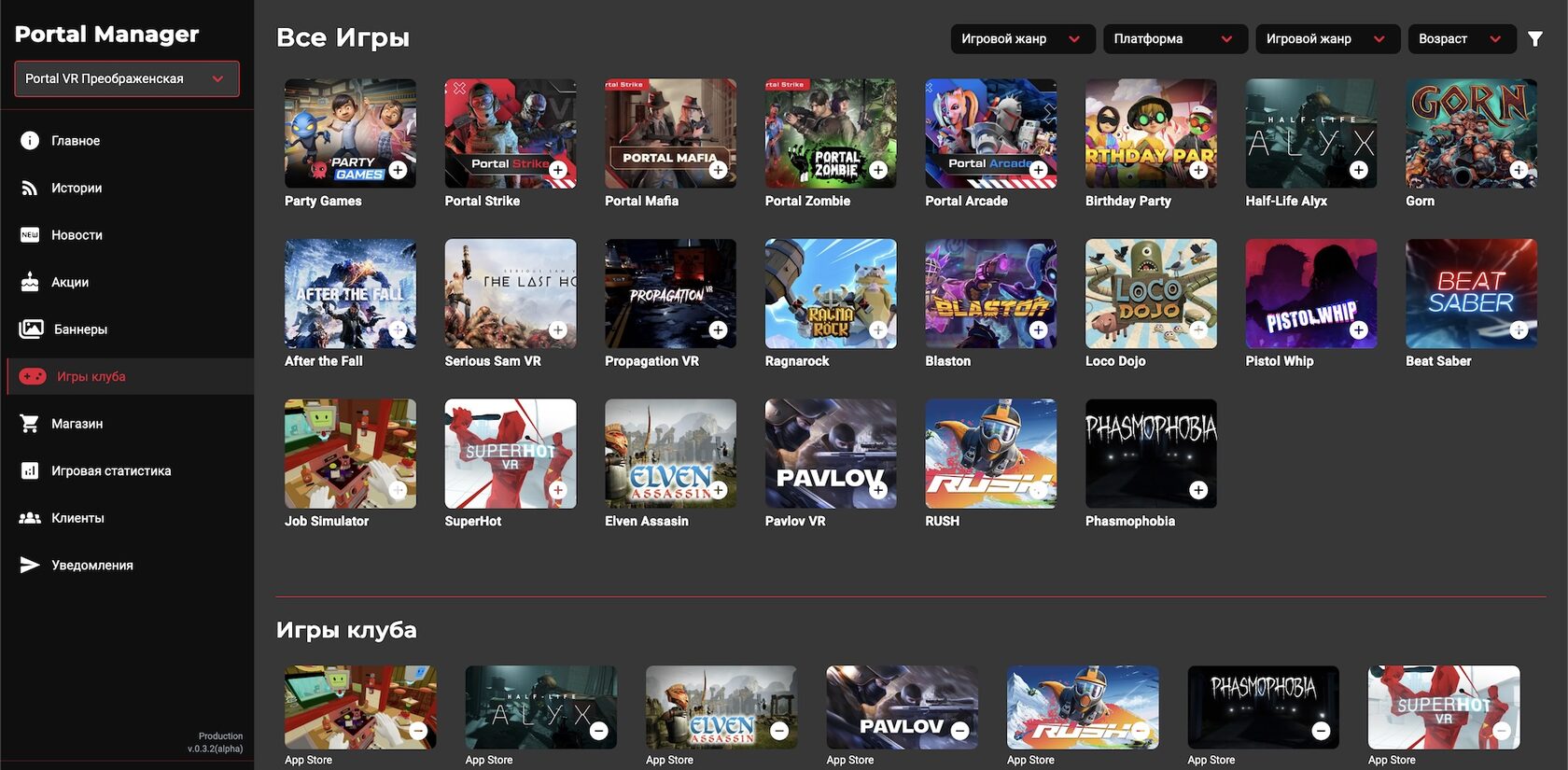Screen dimensions: 1568x770
Task: Click the Production v.0.3.2(alpha) version text
Action: coord(216,742)
